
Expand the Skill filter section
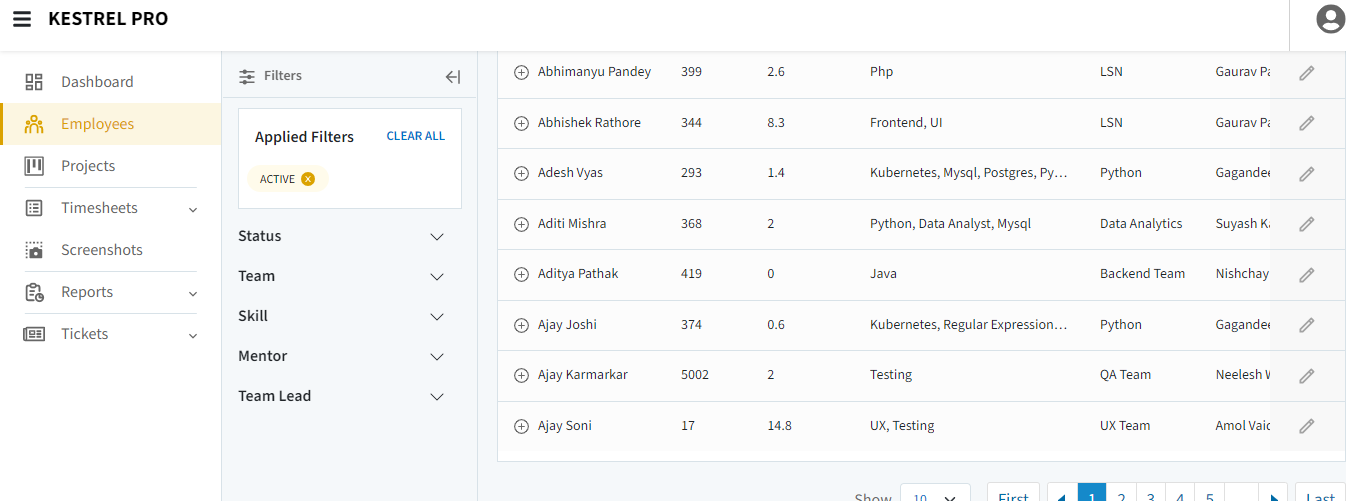pyautogui.click(x=436, y=317)
